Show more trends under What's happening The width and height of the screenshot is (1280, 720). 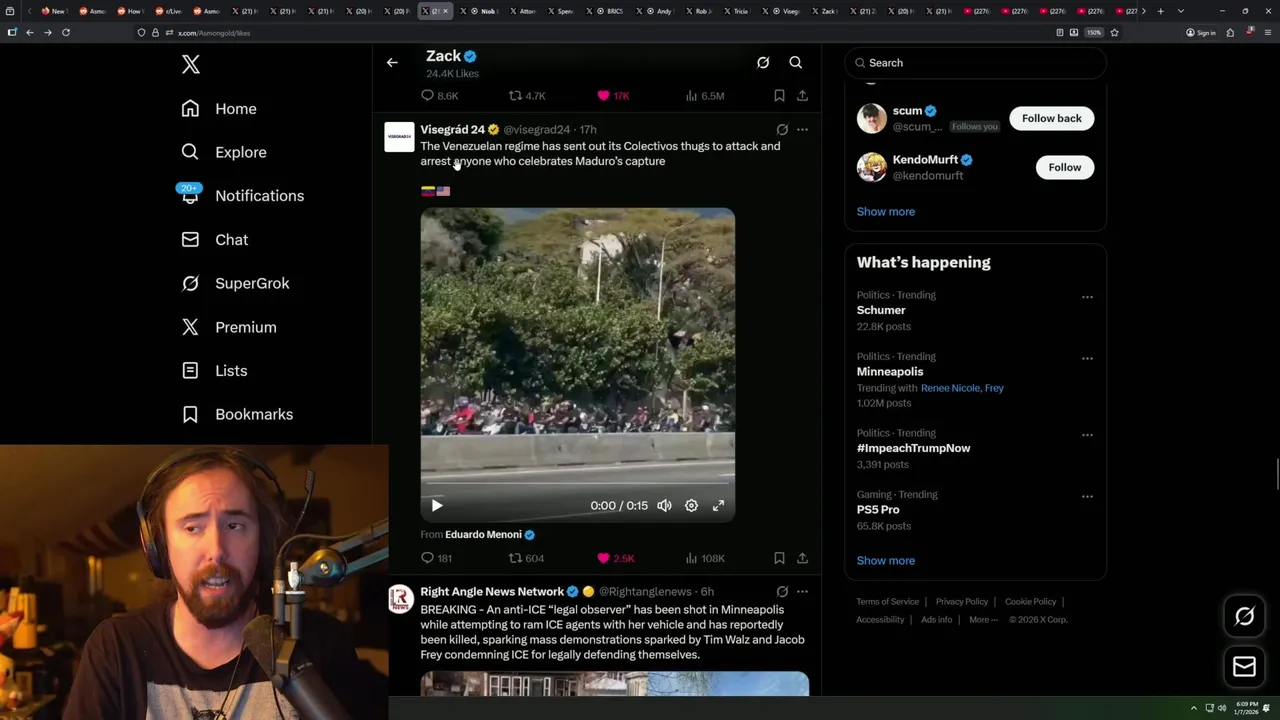click(885, 561)
